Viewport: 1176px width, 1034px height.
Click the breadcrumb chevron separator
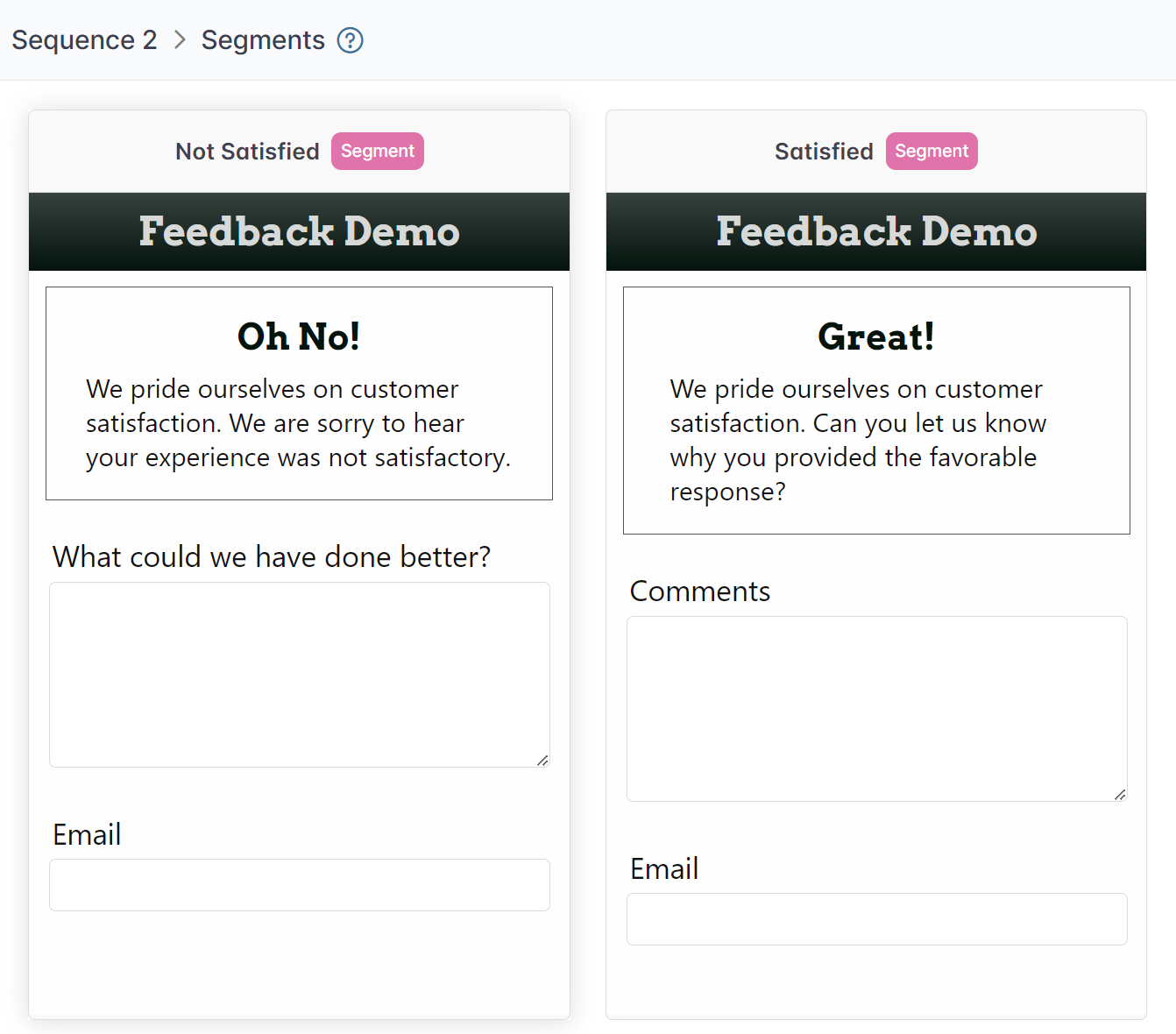coord(180,40)
